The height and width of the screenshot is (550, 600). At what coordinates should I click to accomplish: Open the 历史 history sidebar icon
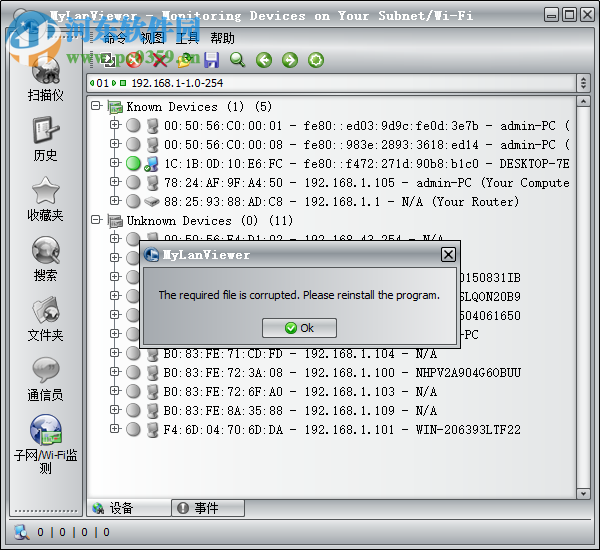click(46, 131)
